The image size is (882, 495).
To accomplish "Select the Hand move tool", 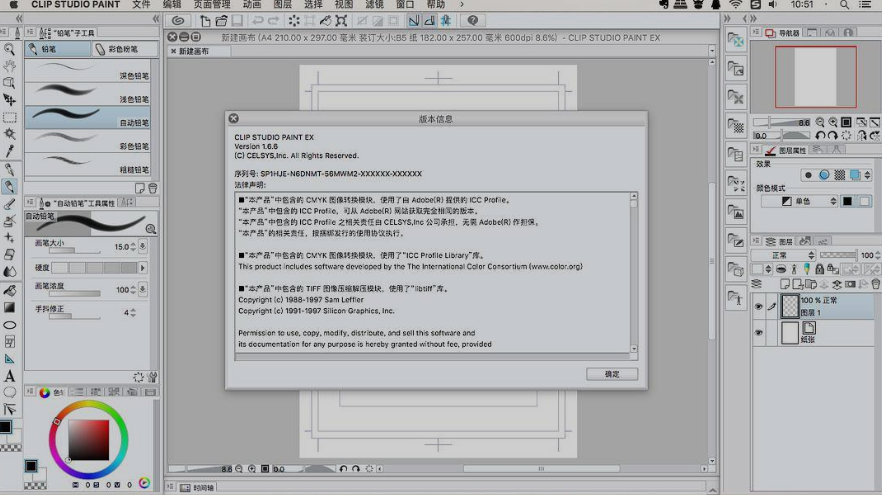I will [10, 66].
